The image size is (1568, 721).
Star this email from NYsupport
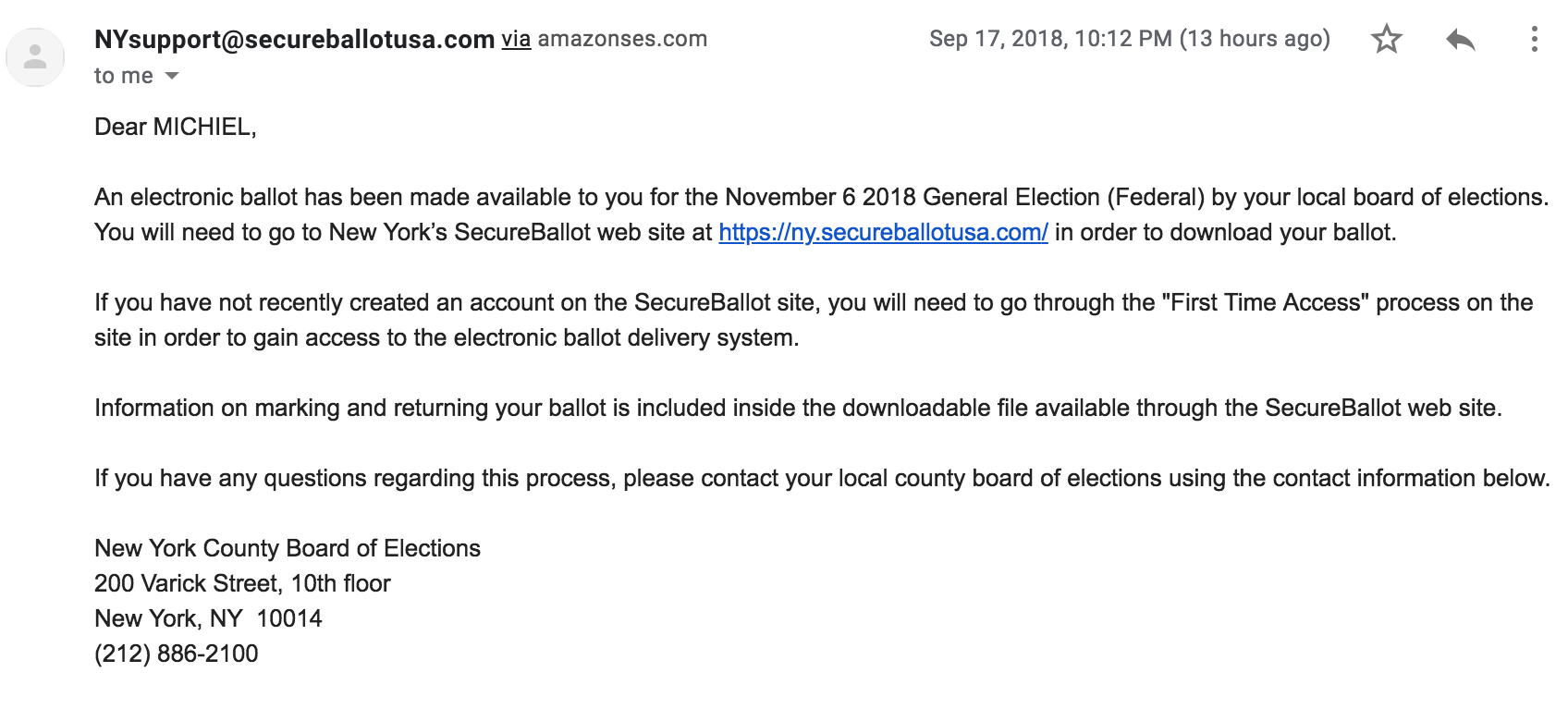click(1386, 39)
